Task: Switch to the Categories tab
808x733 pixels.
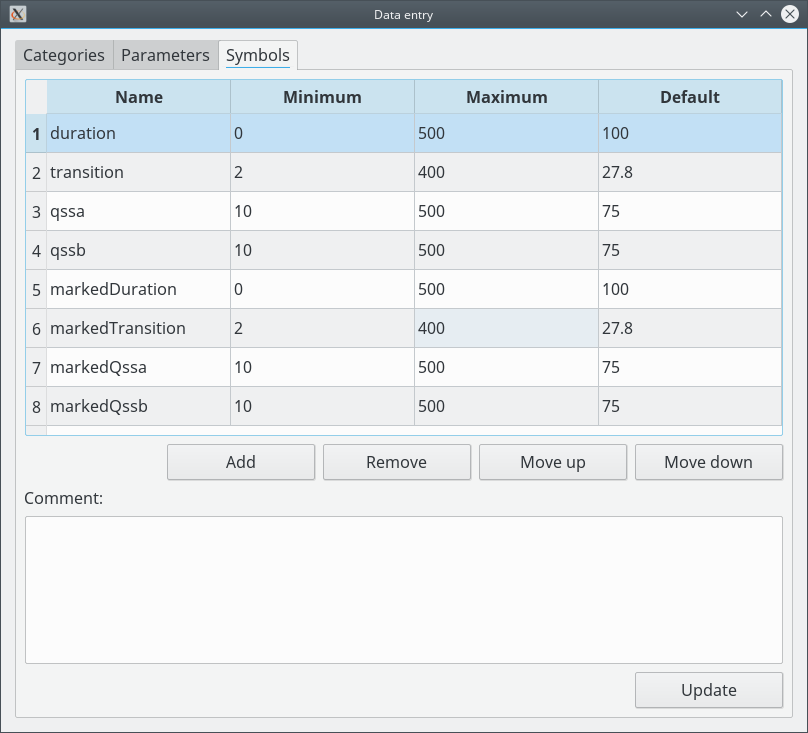Action: pos(64,55)
